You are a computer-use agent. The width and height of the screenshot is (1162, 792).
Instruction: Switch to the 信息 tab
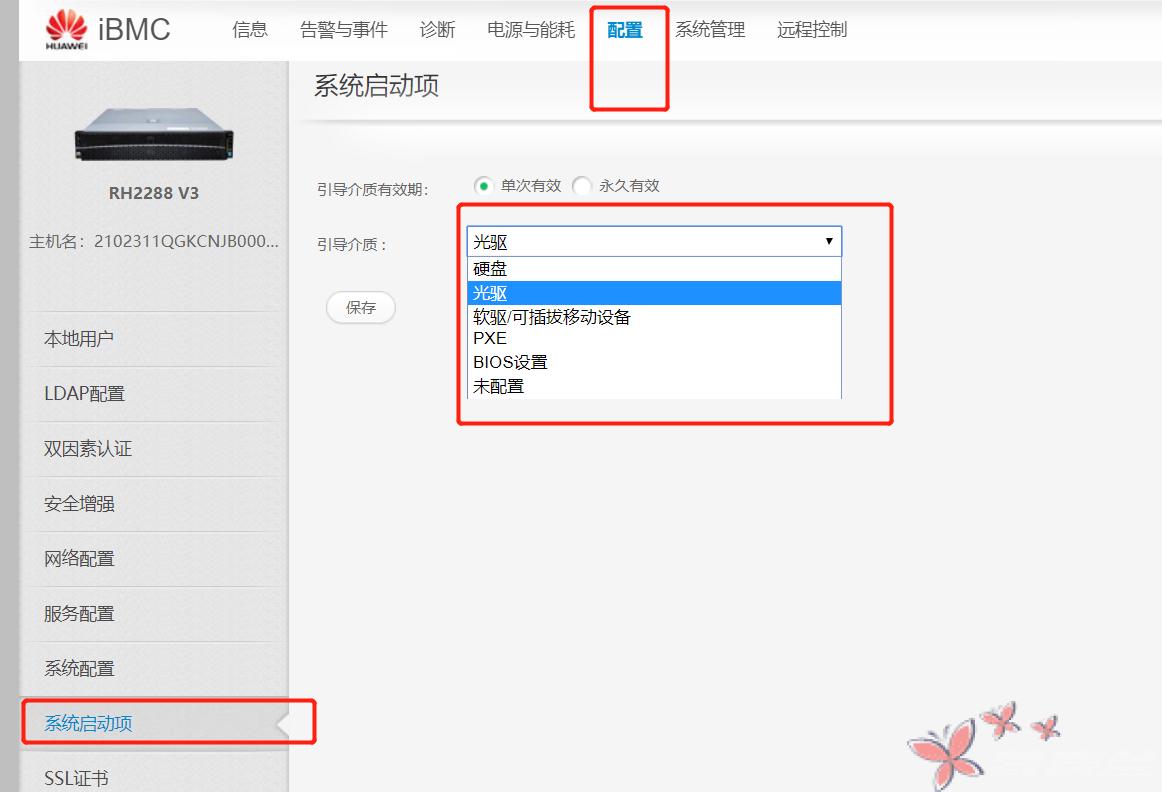pos(249,30)
